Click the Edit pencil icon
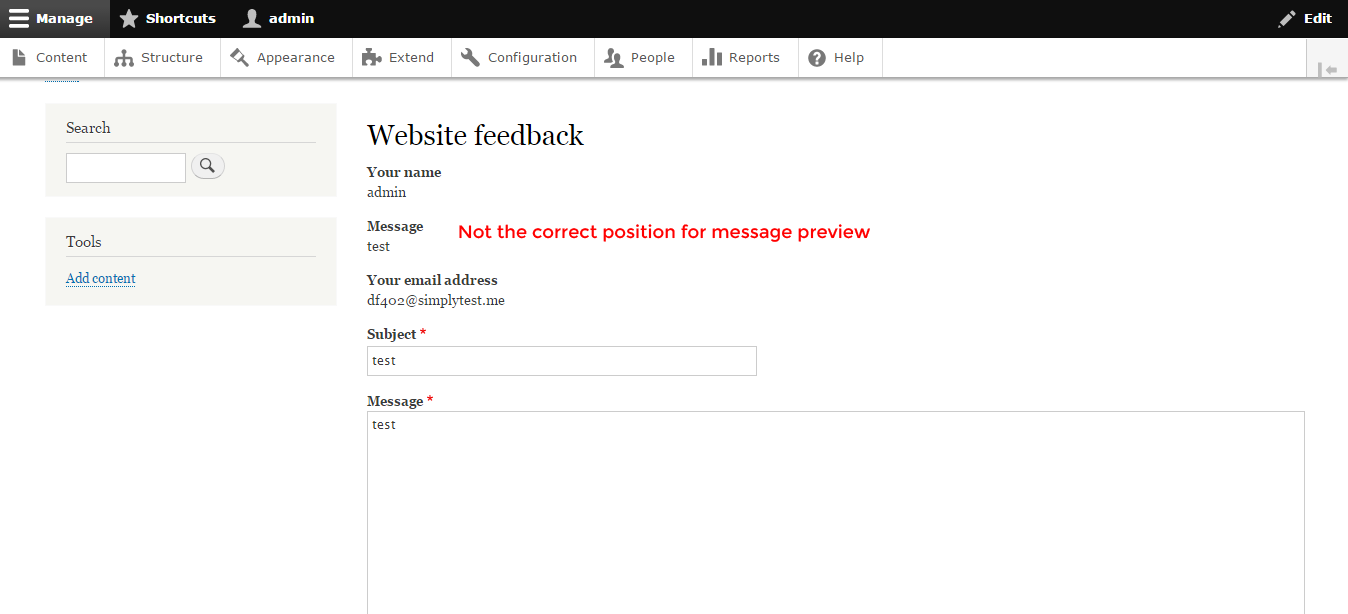This screenshot has height=614, width=1348. (x=1287, y=18)
